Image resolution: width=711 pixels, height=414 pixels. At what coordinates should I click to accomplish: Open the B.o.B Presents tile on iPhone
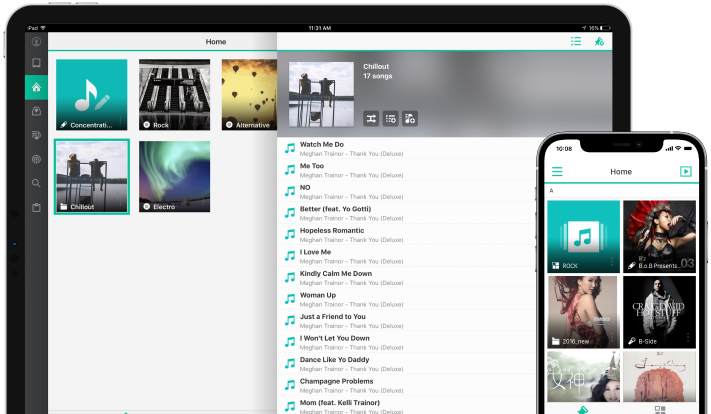click(659, 237)
